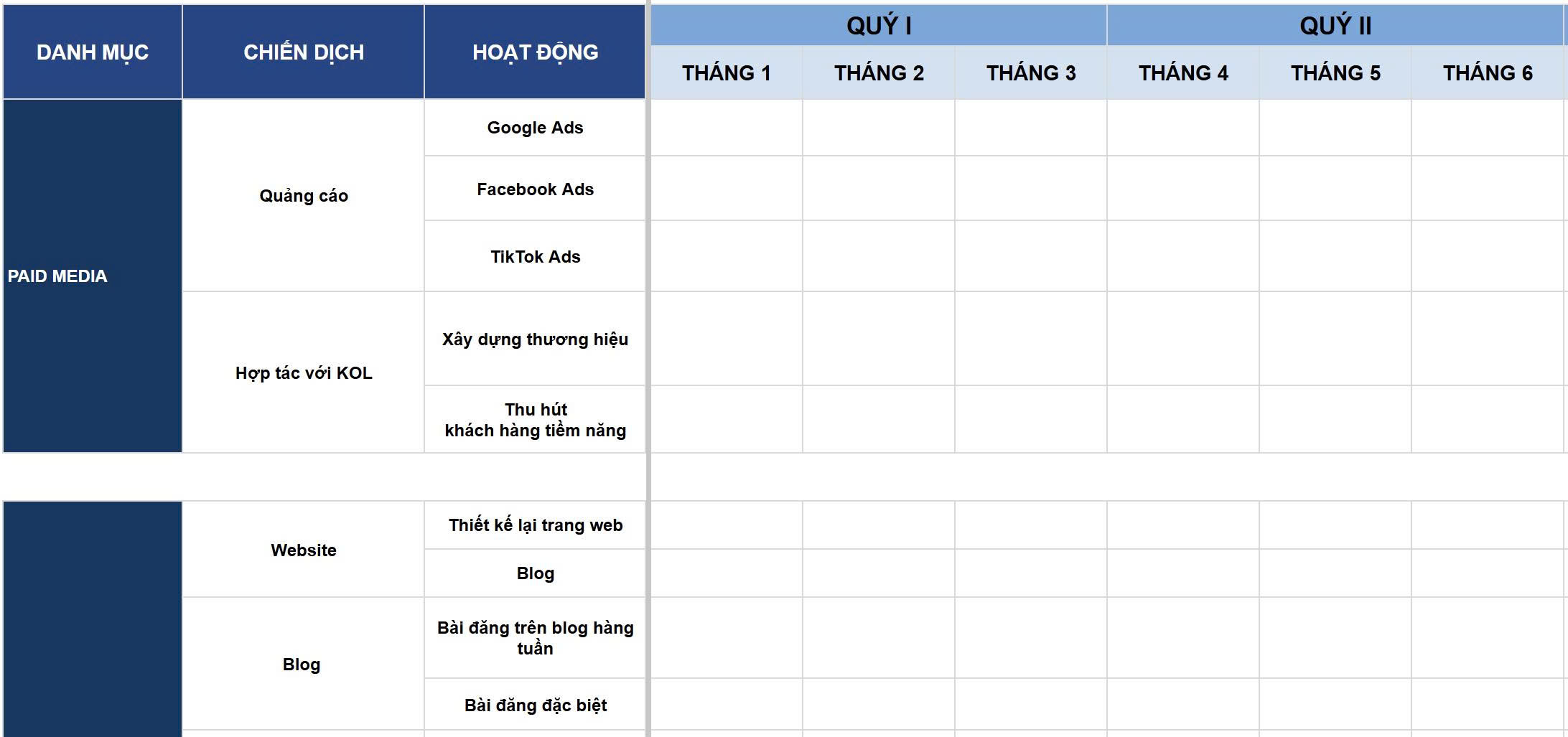Screen dimensions: 1568x737
Task: Select the Hợp tác với KOL cell
Action: [x=303, y=372]
